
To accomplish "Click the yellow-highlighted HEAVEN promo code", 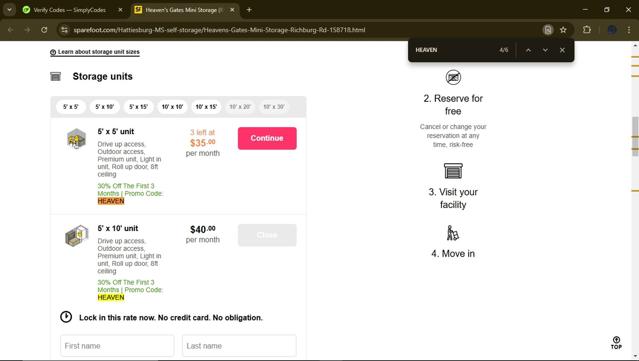I will pyautogui.click(x=111, y=297).
